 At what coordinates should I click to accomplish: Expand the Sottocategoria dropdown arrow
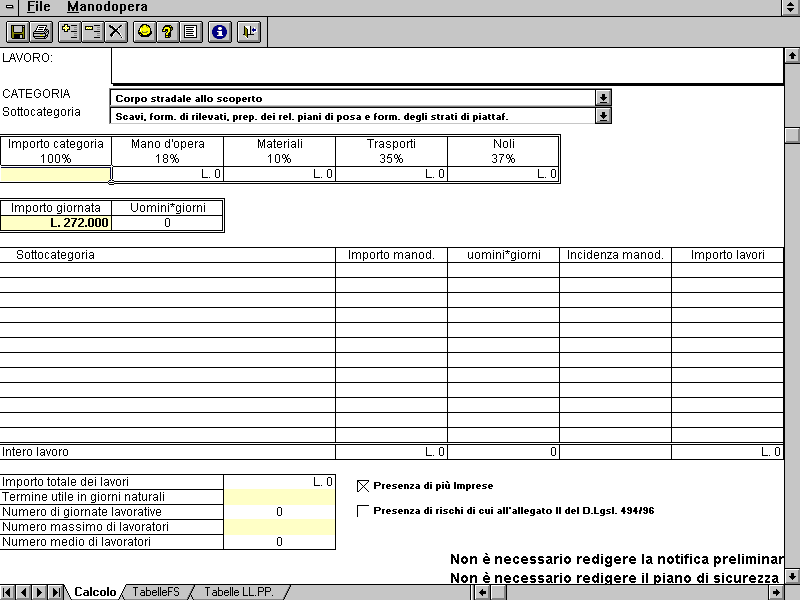pyautogui.click(x=603, y=116)
